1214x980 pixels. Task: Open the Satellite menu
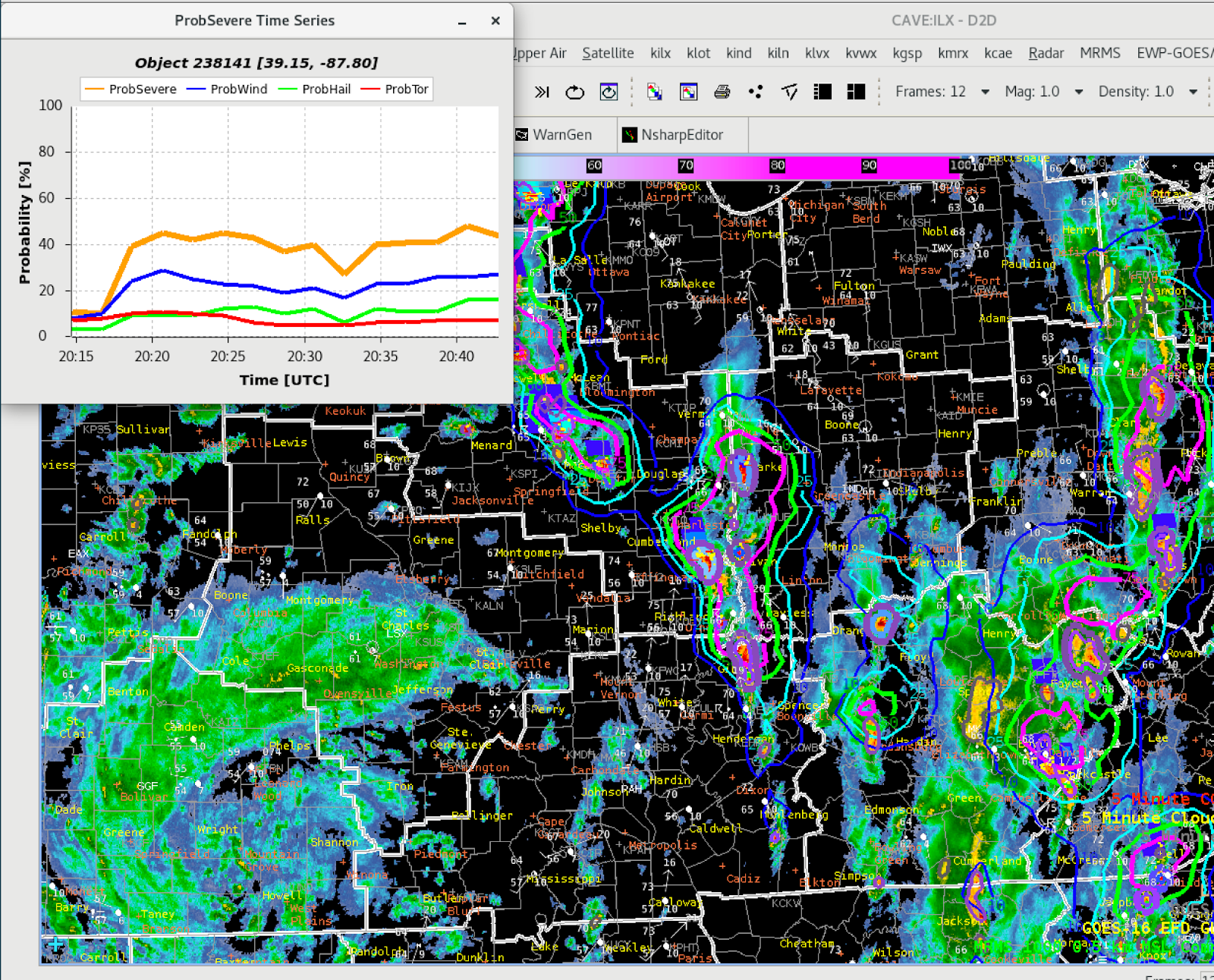[x=608, y=53]
